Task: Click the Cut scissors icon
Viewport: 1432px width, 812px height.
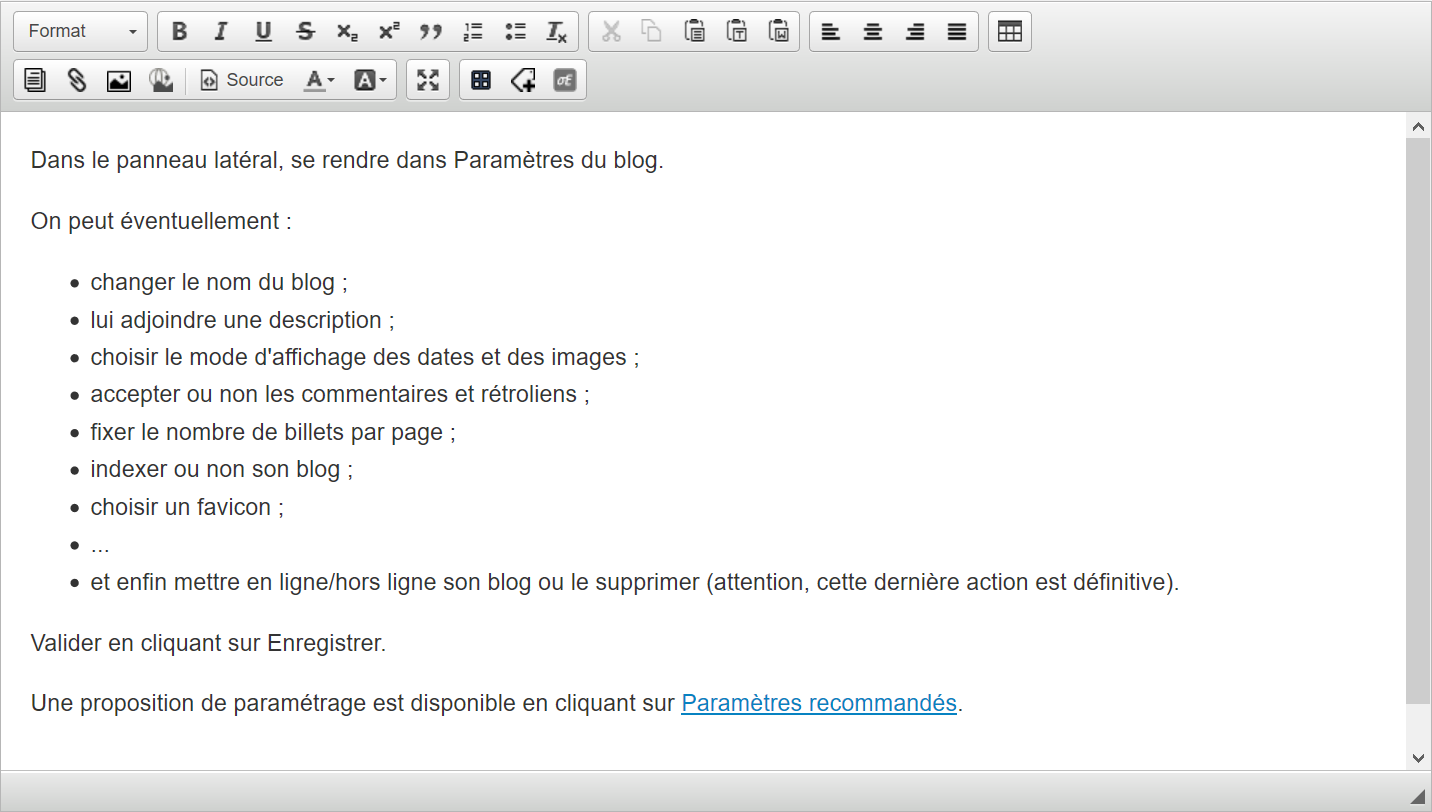Action: pyautogui.click(x=611, y=31)
